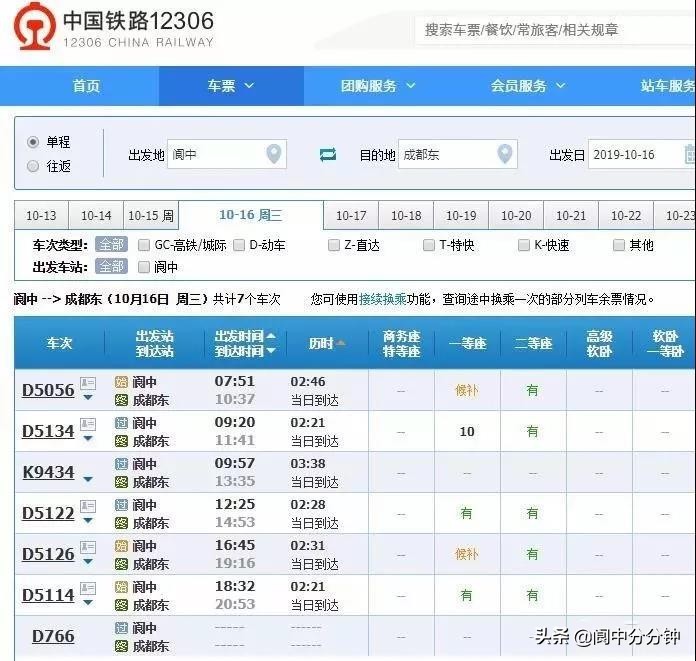Image resolution: width=696 pixels, height=661 pixels.
Task: Click location pin in 出发地 field
Action: [274, 154]
